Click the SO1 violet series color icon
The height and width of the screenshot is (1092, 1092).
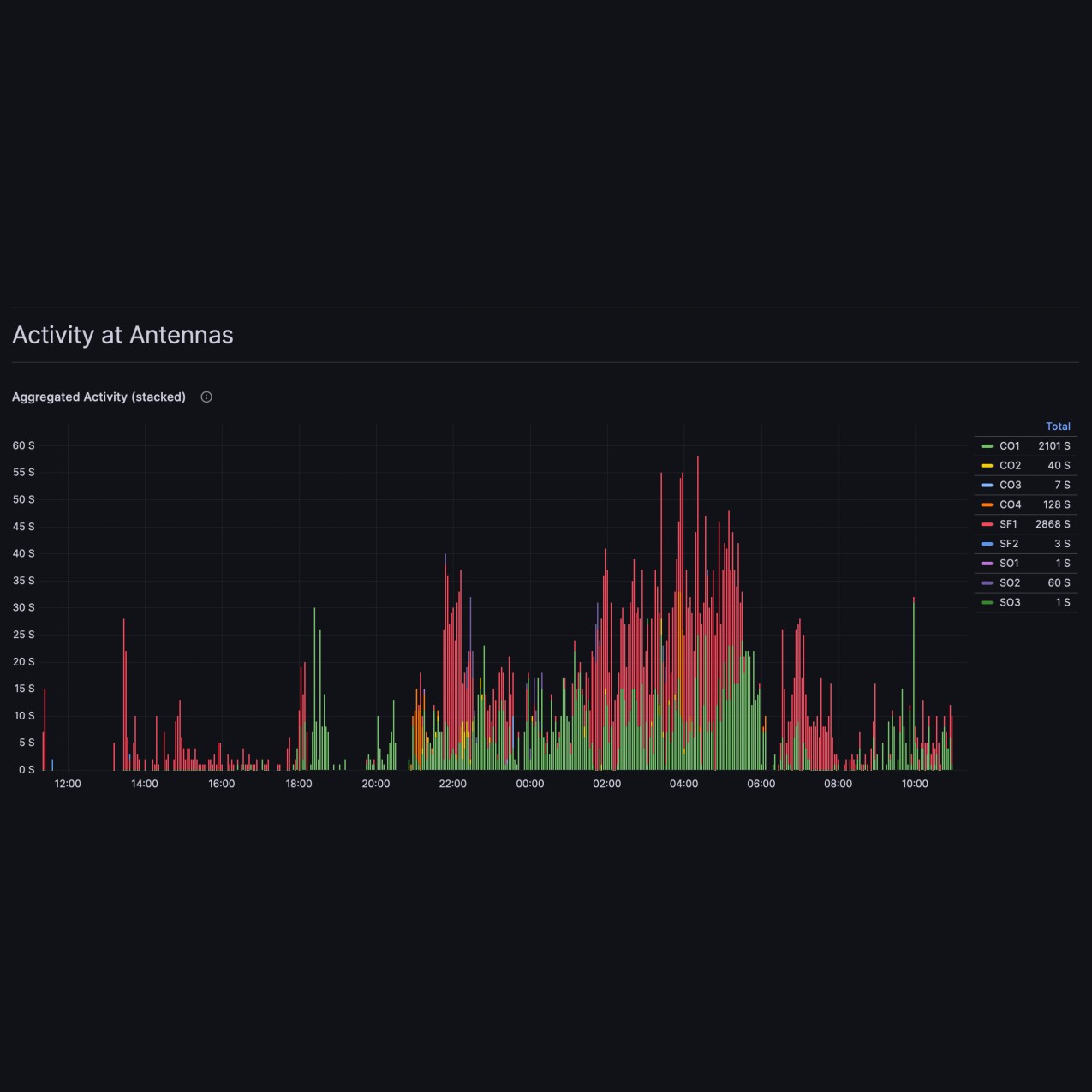pos(987,564)
